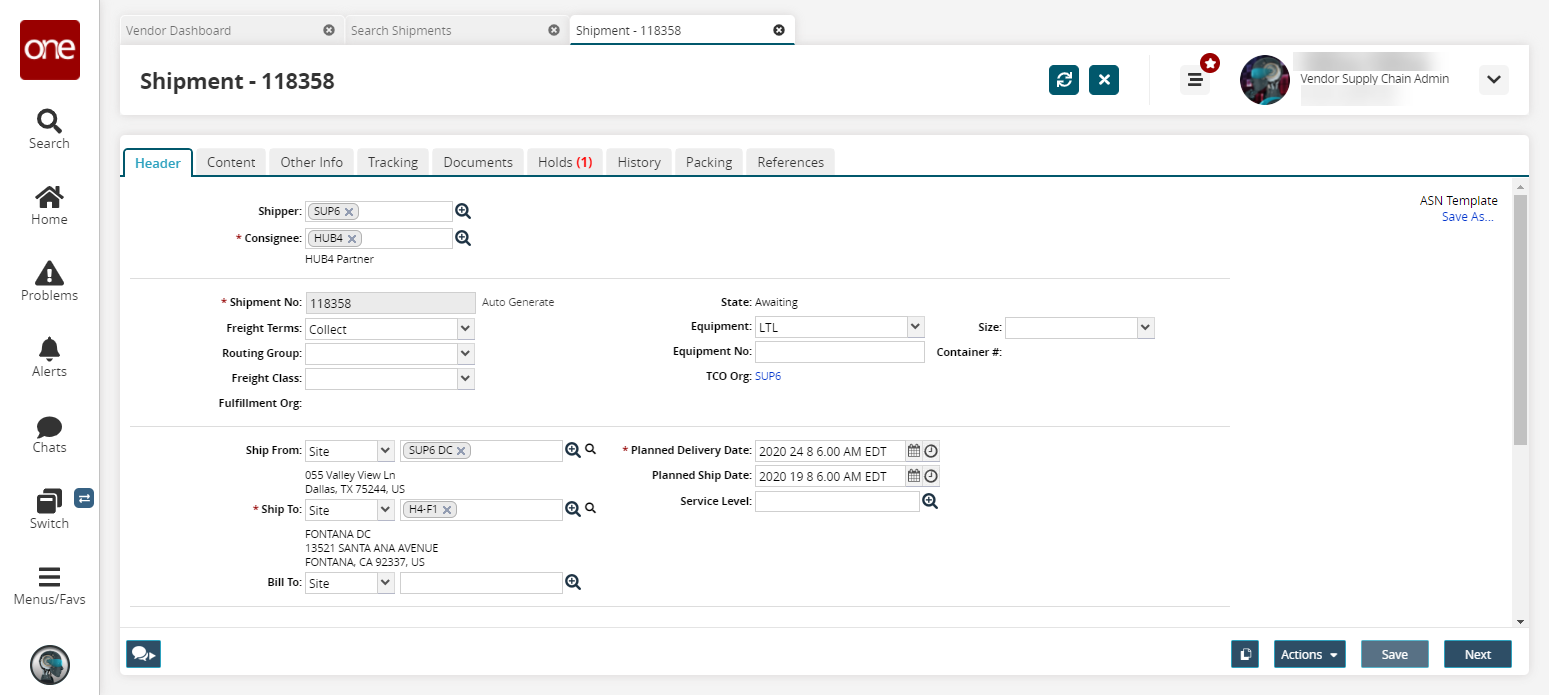
Task: Click the Save As... template link
Action: 1467,217
